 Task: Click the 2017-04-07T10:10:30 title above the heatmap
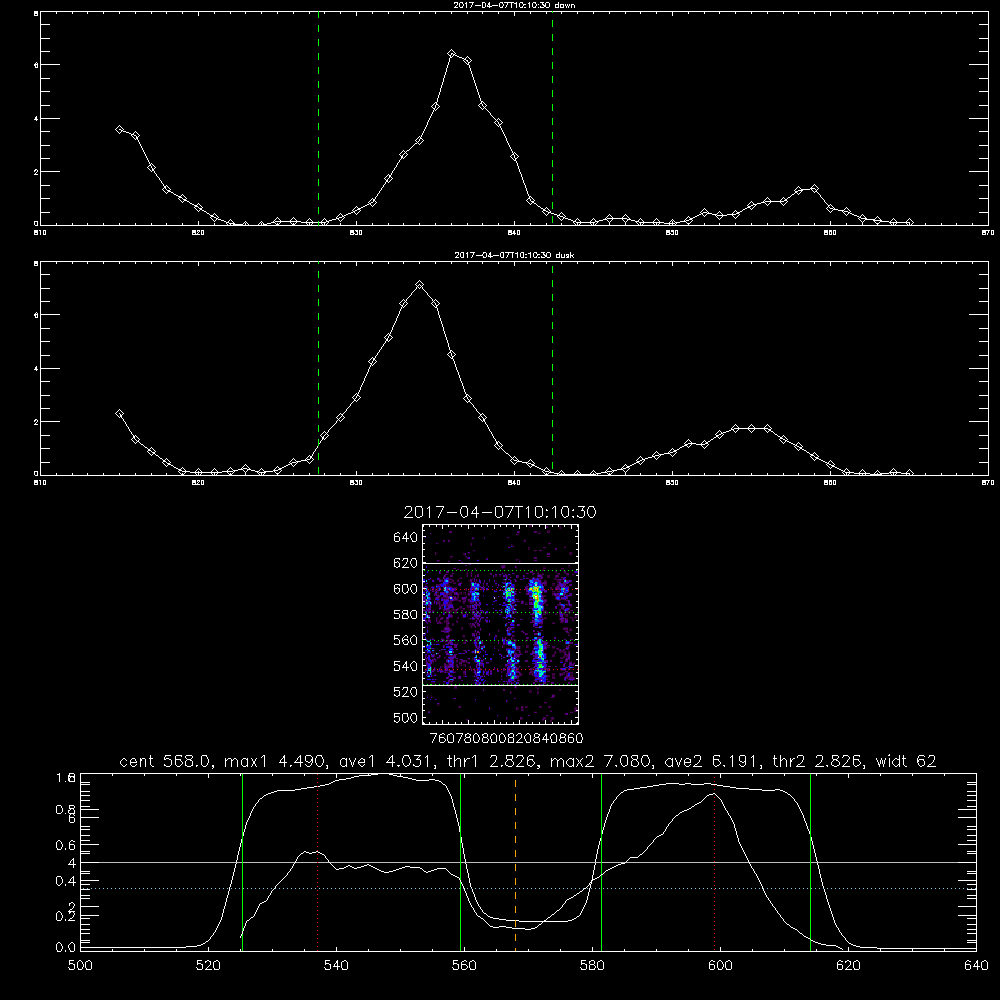click(x=500, y=512)
